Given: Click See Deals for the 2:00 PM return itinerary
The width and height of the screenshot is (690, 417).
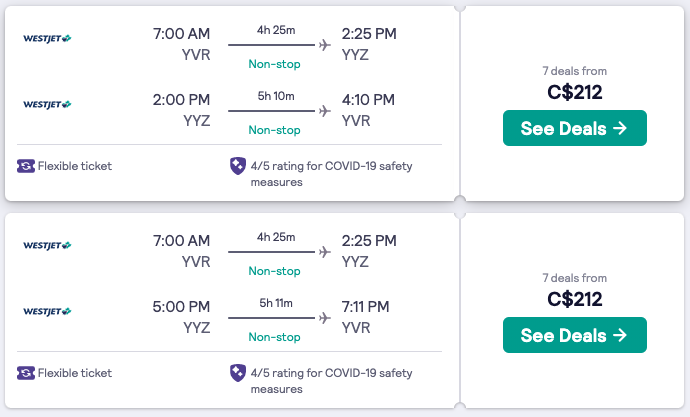Looking at the screenshot, I should coord(575,128).
